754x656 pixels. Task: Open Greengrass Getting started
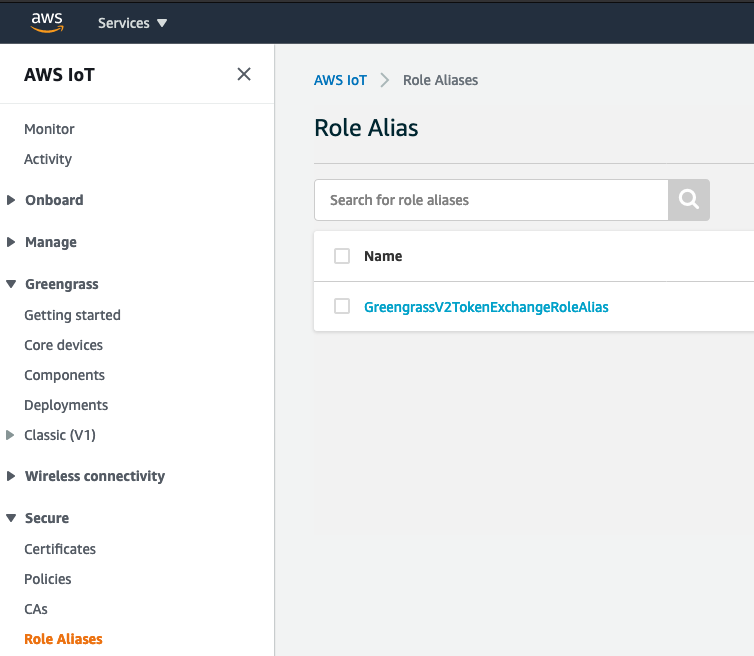72,315
